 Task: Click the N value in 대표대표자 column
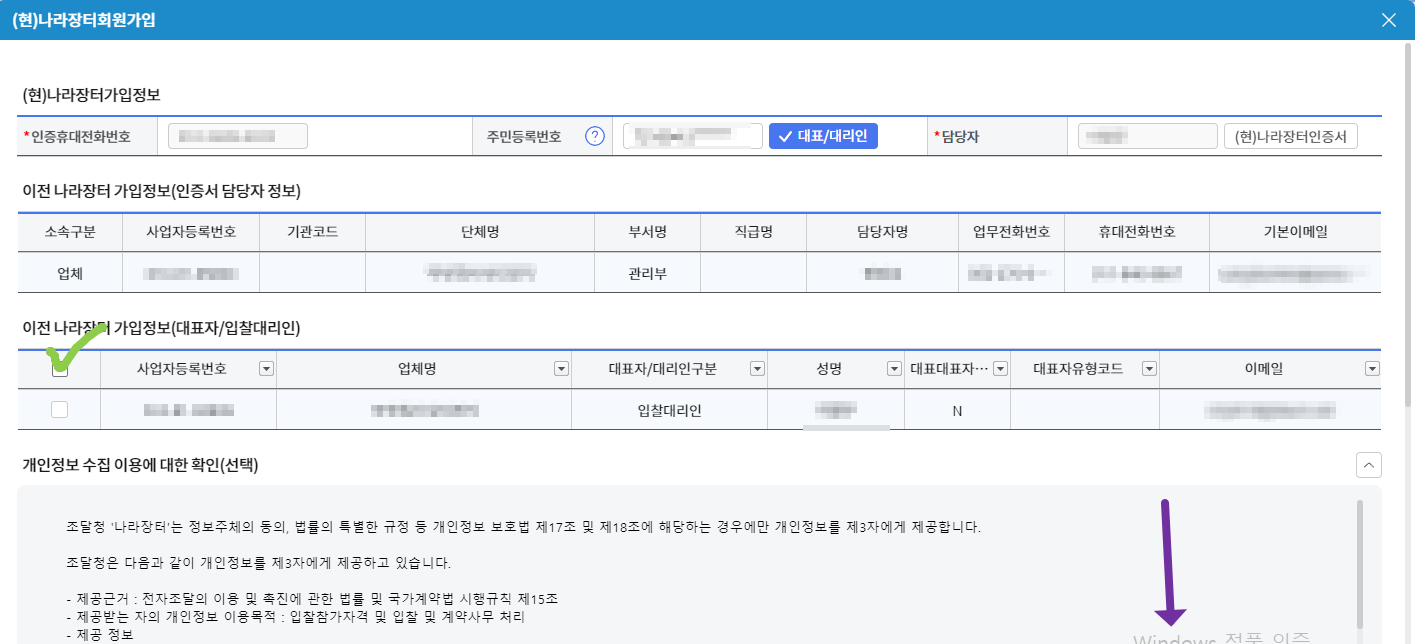957,410
